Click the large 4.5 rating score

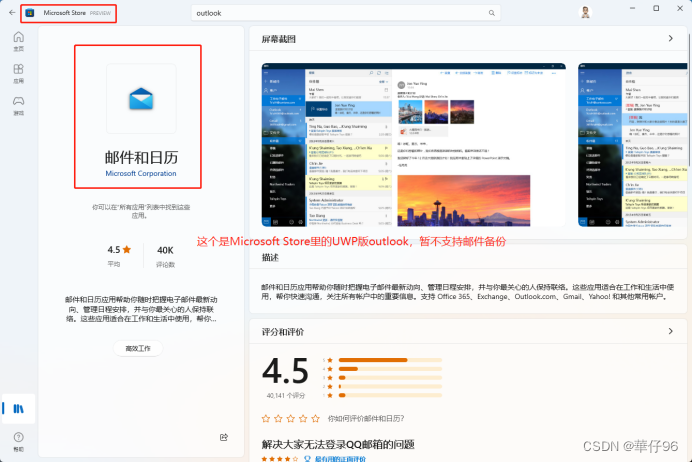pyautogui.click(x=285, y=371)
